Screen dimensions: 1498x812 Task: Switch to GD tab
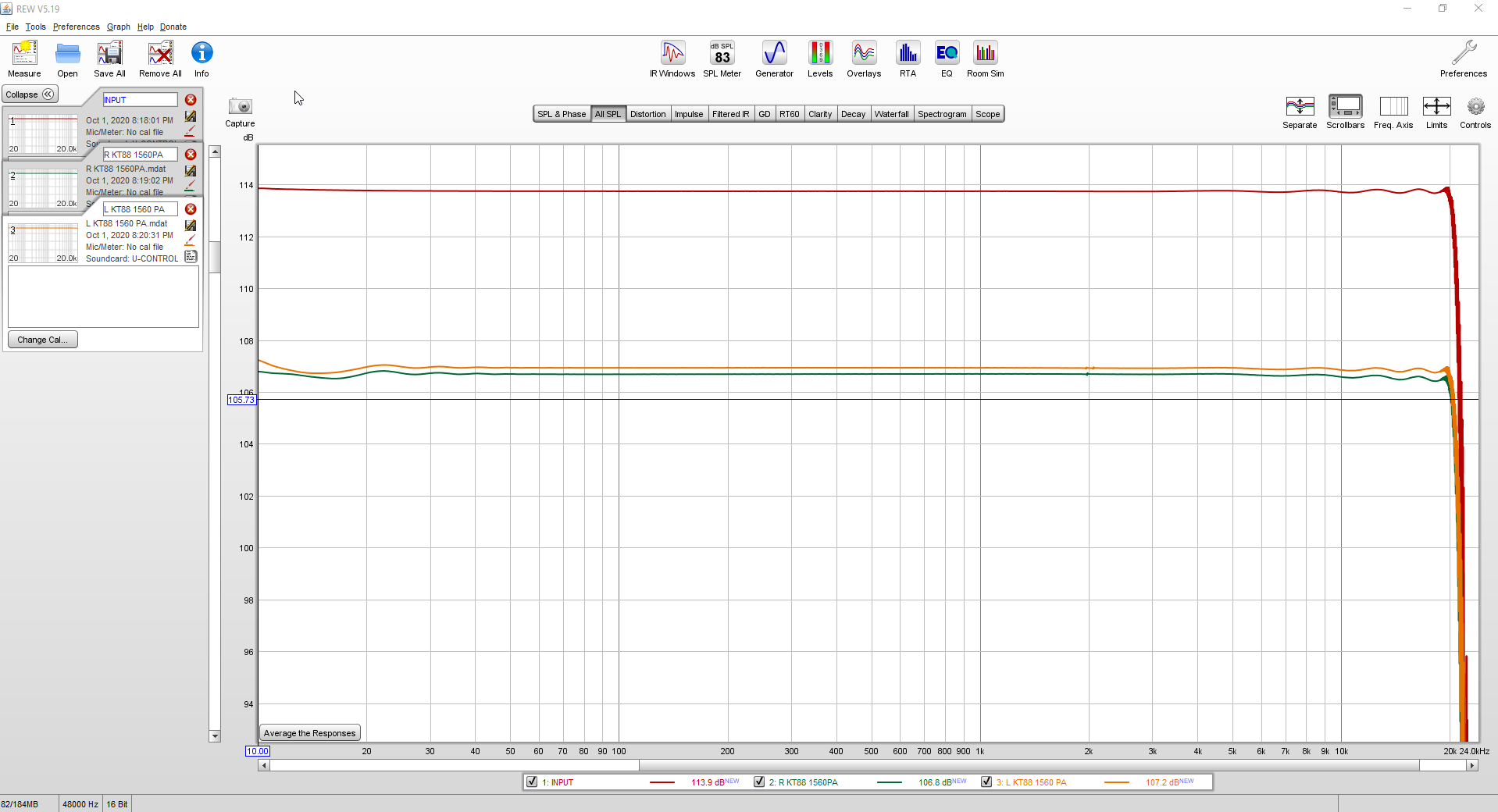pyautogui.click(x=765, y=114)
